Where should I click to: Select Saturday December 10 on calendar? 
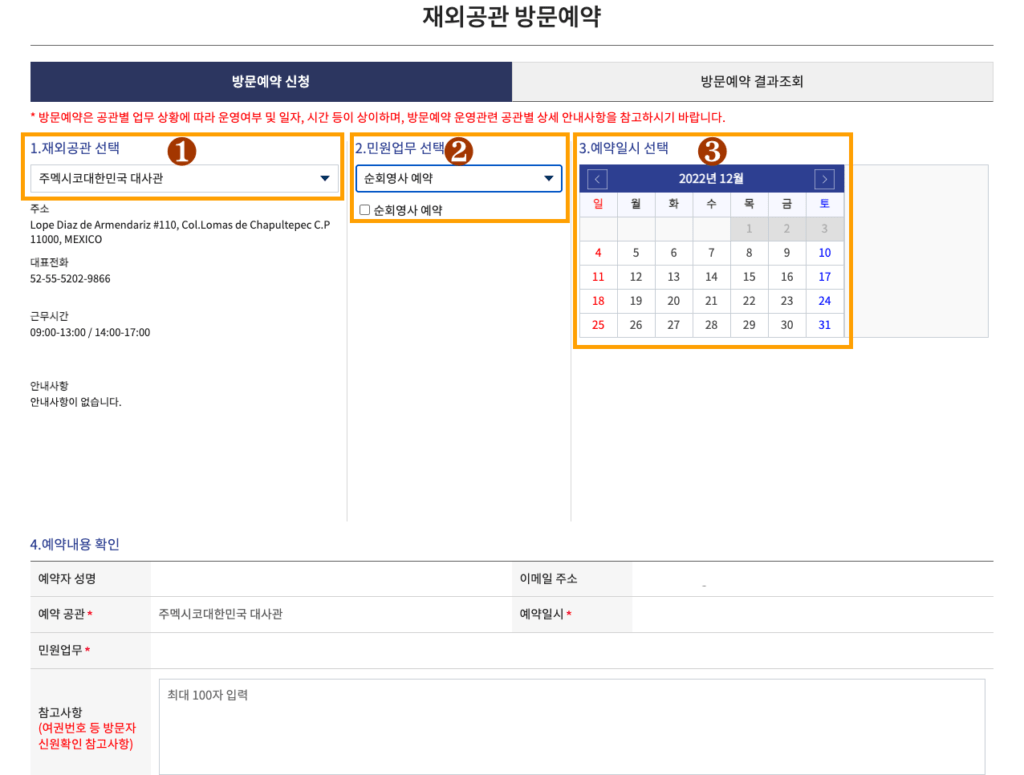point(825,253)
